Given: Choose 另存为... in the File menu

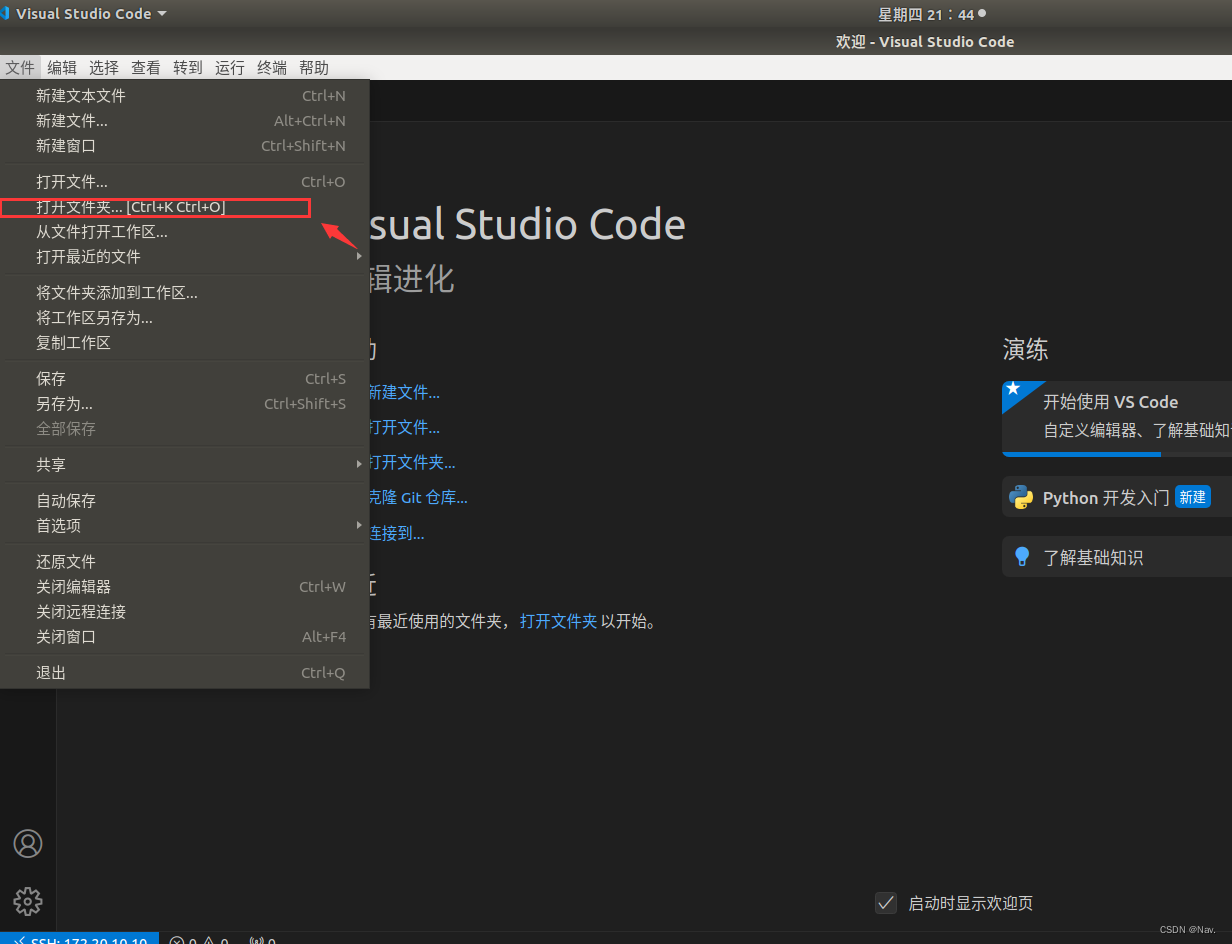Looking at the screenshot, I should [185, 404].
